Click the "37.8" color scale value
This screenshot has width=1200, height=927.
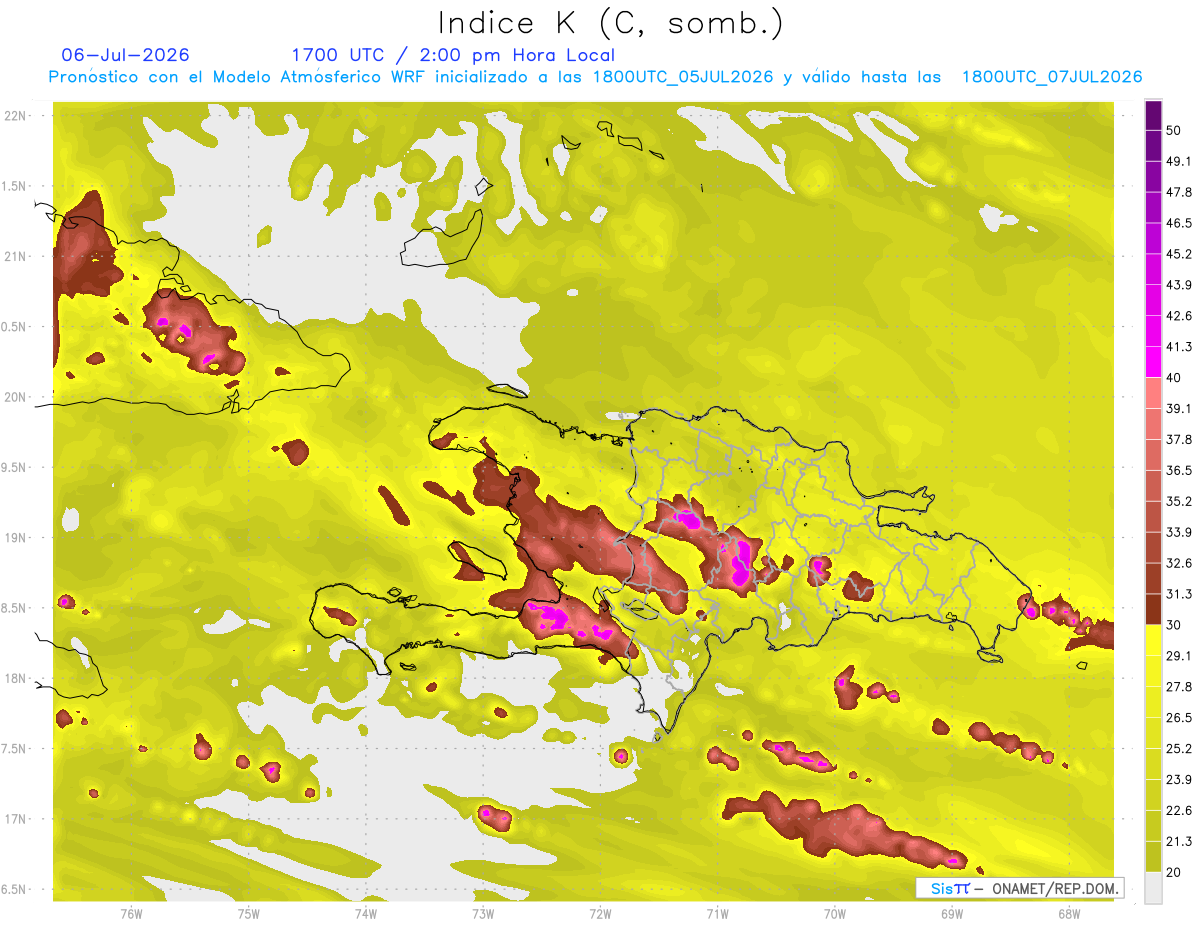[1179, 439]
